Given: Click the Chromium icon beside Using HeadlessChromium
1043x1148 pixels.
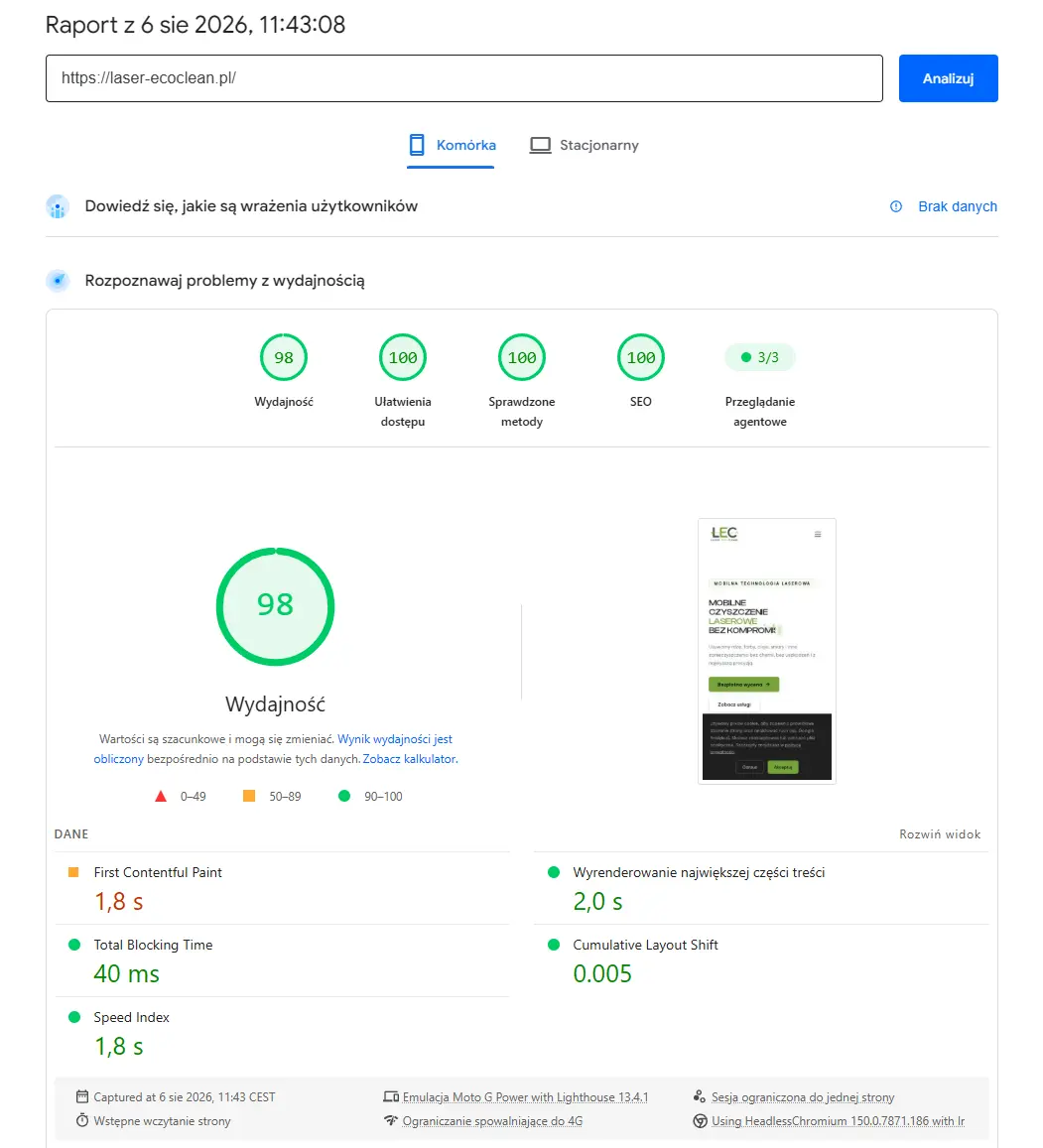Looking at the screenshot, I should pos(700,1121).
